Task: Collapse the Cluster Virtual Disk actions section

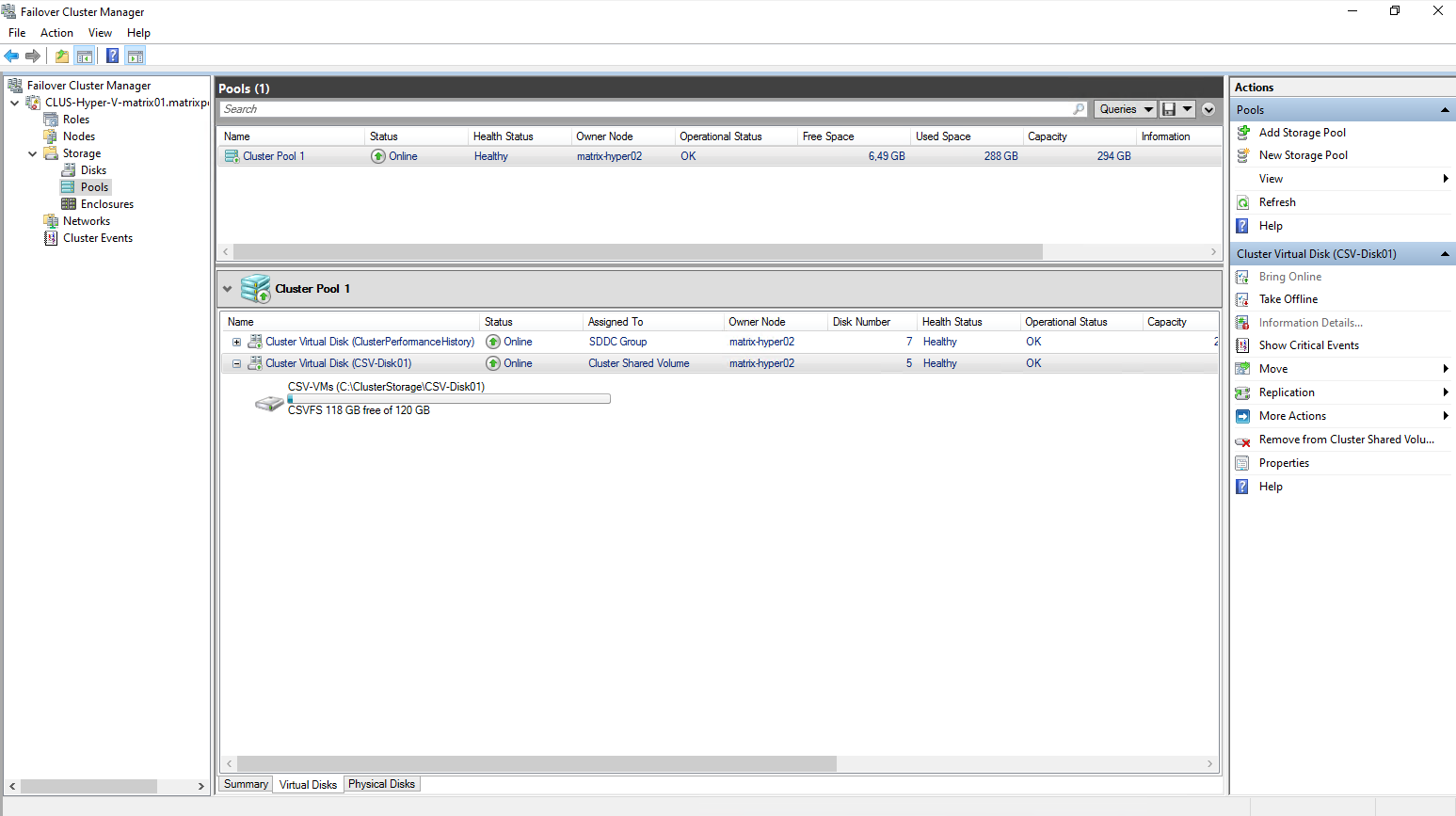Action: [x=1445, y=254]
